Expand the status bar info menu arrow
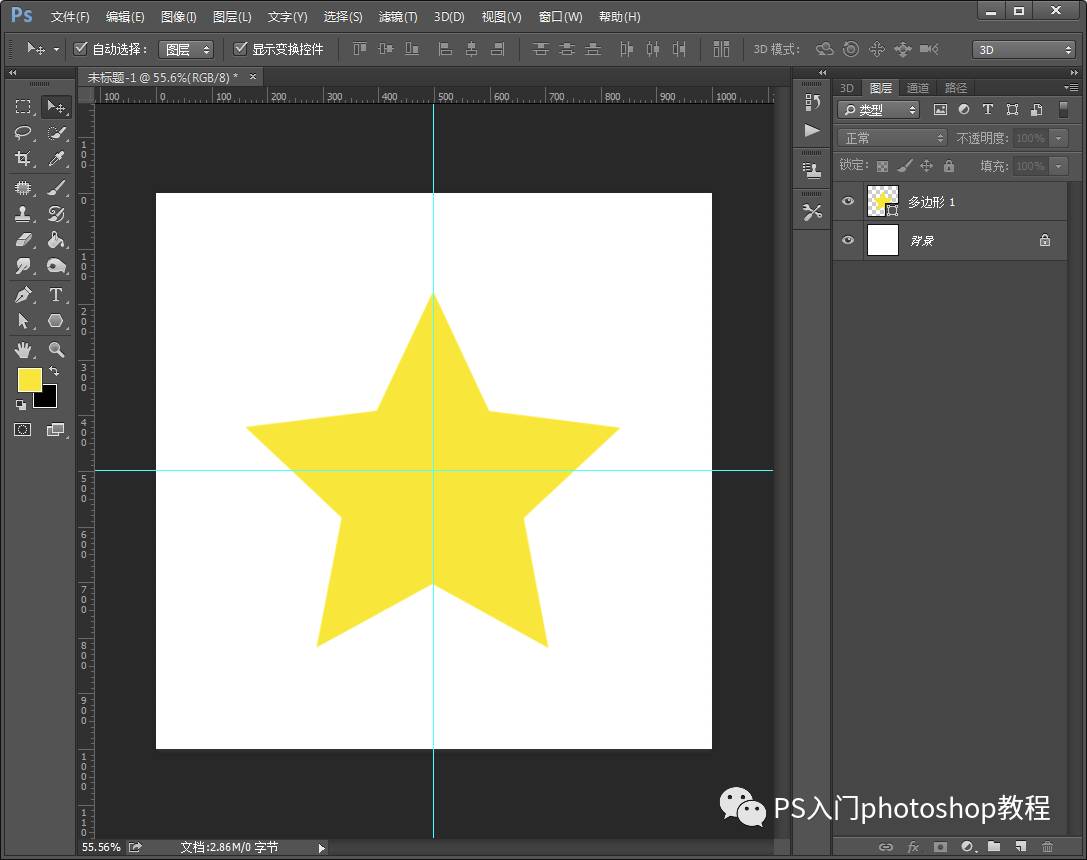Image resolution: width=1087 pixels, height=860 pixels. 321,848
